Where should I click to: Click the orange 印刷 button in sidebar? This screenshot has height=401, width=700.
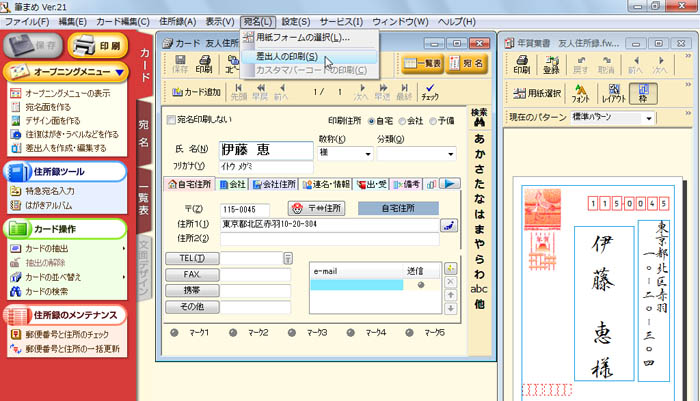click(98, 46)
